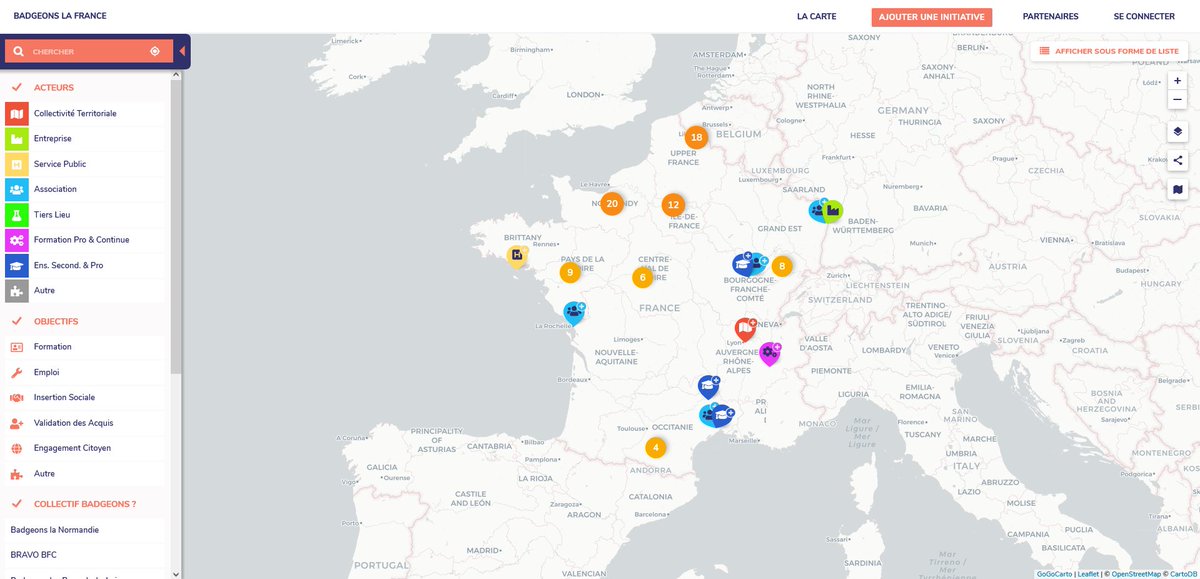Click the Validation des Acquis icon
This screenshot has height=579, width=1200.
tap(16, 423)
